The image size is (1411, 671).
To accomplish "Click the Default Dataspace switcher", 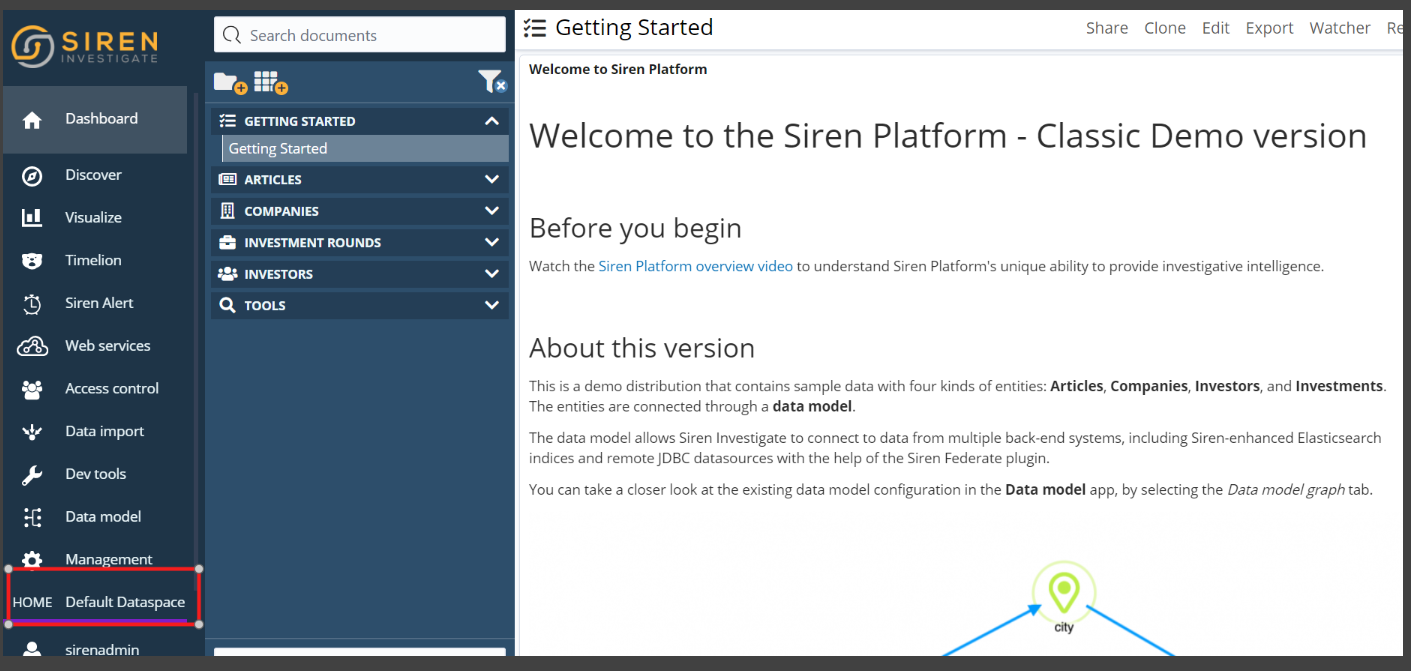I will (104, 602).
